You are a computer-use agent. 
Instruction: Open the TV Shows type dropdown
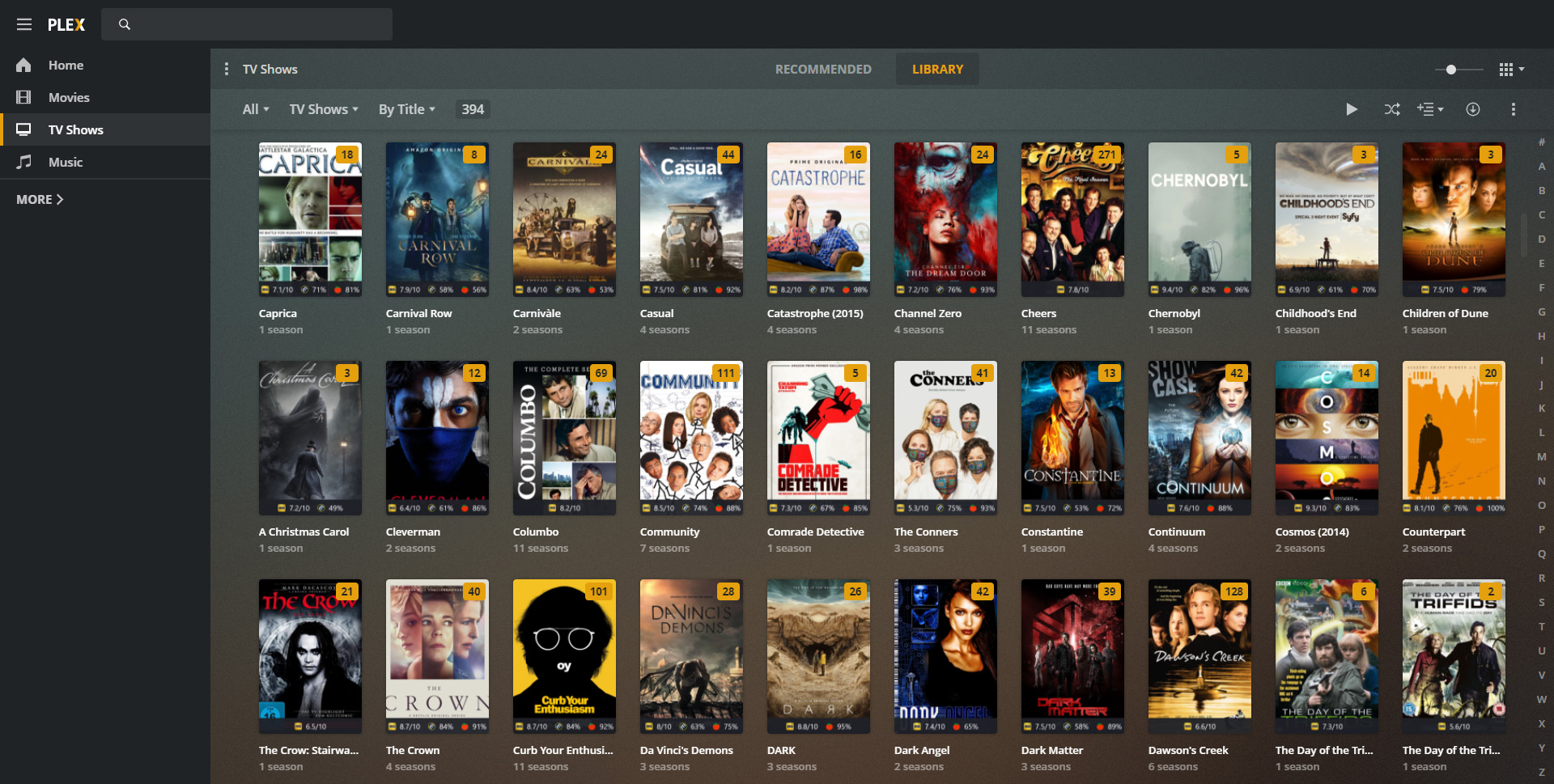323,110
